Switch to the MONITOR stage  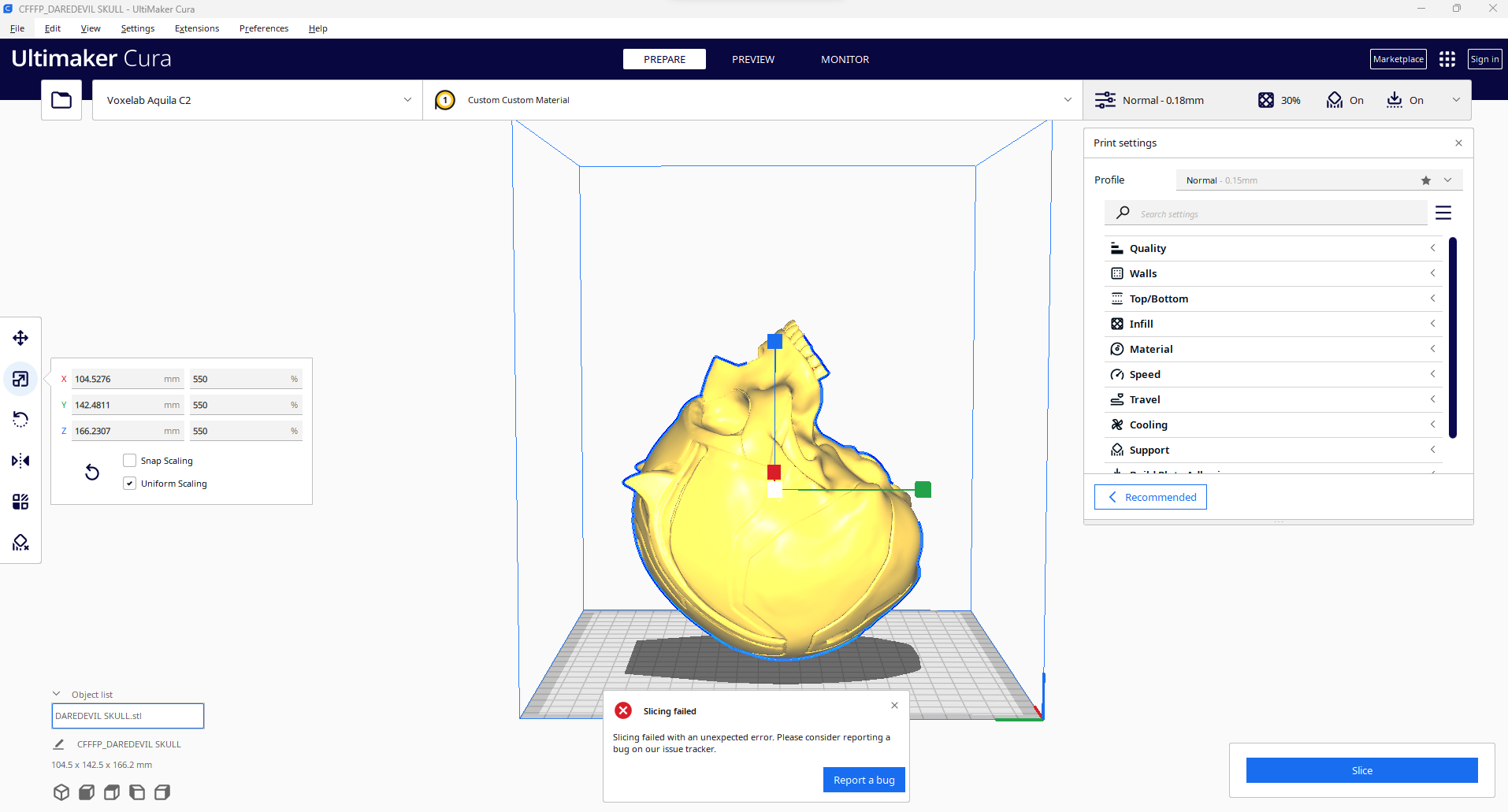[x=845, y=59]
